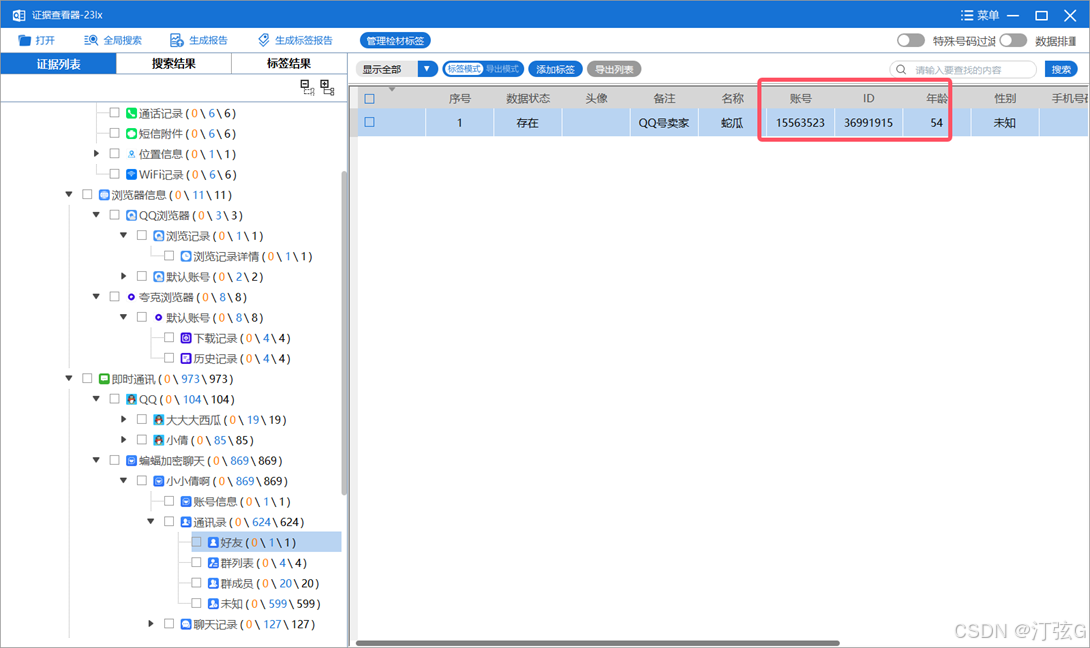The width and height of the screenshot is (1090, 648).
Task: Click the 生成标签报告 tag report icon
Action: (263, 40)
